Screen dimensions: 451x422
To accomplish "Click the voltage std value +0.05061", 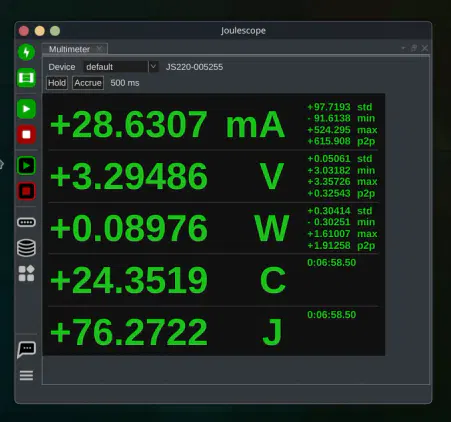I will (329, 159).
